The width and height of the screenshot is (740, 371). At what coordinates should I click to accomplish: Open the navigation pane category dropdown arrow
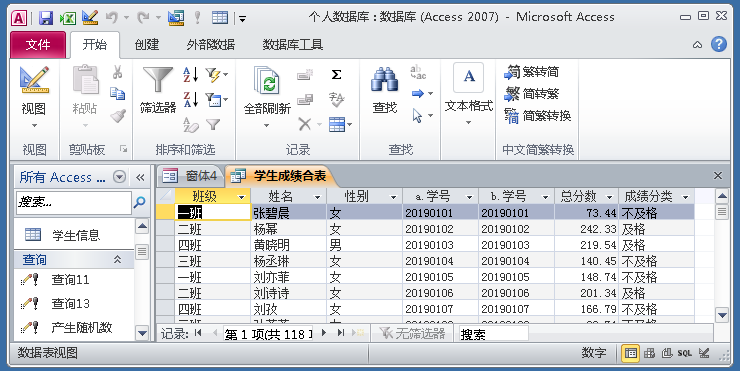pos(120,177)
